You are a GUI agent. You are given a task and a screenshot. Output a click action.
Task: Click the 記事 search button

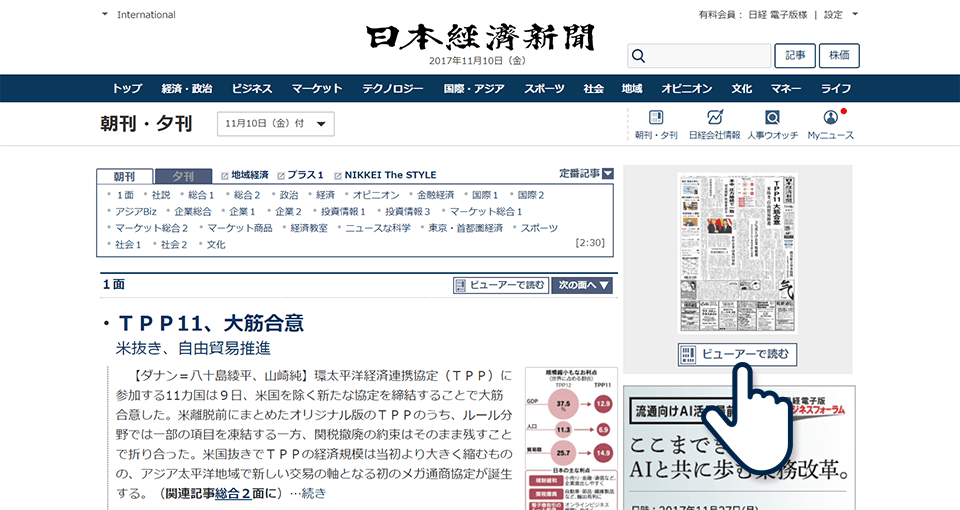[794, 56]
